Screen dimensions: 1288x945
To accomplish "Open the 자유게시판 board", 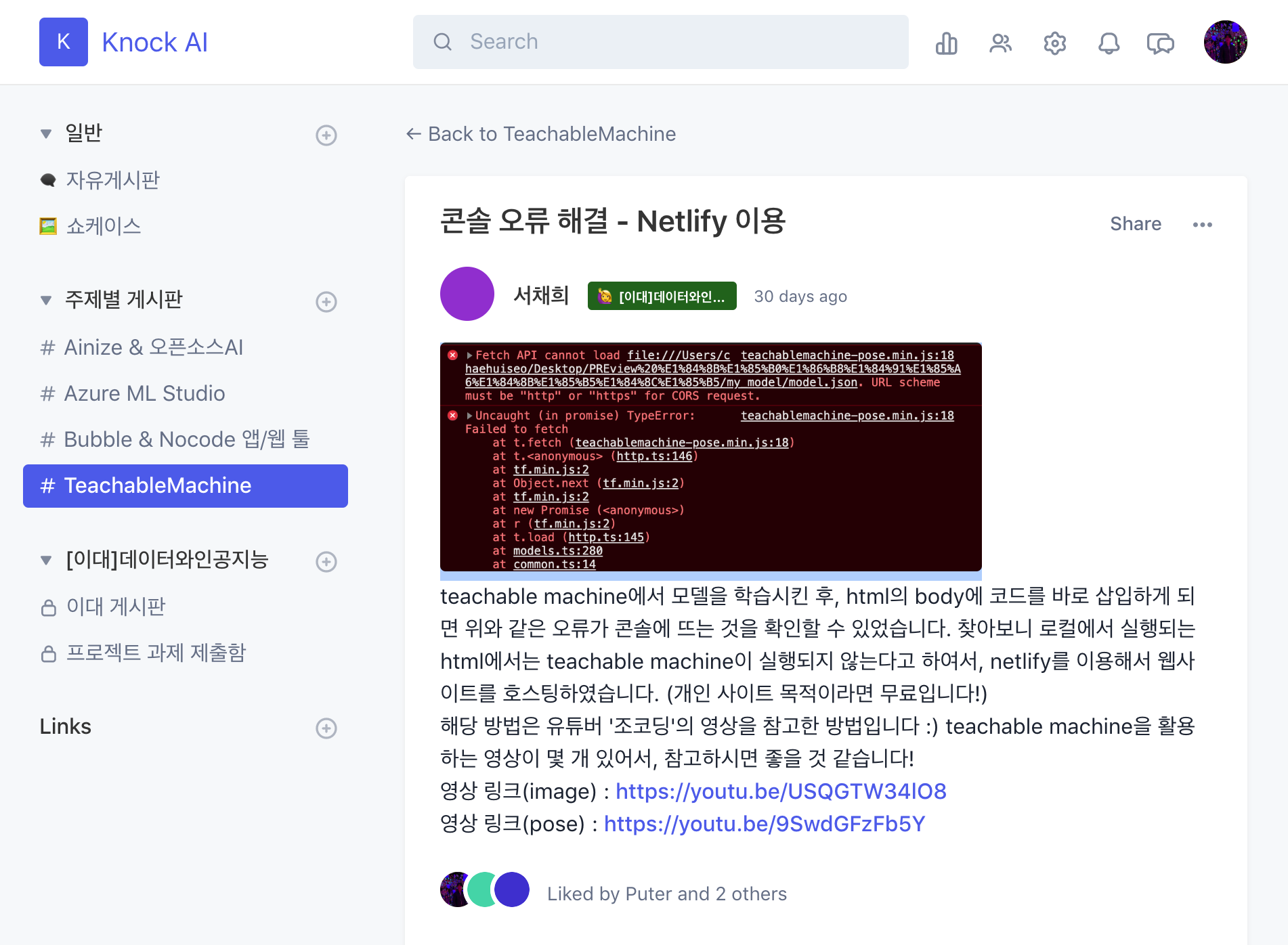I will (100, 180).
